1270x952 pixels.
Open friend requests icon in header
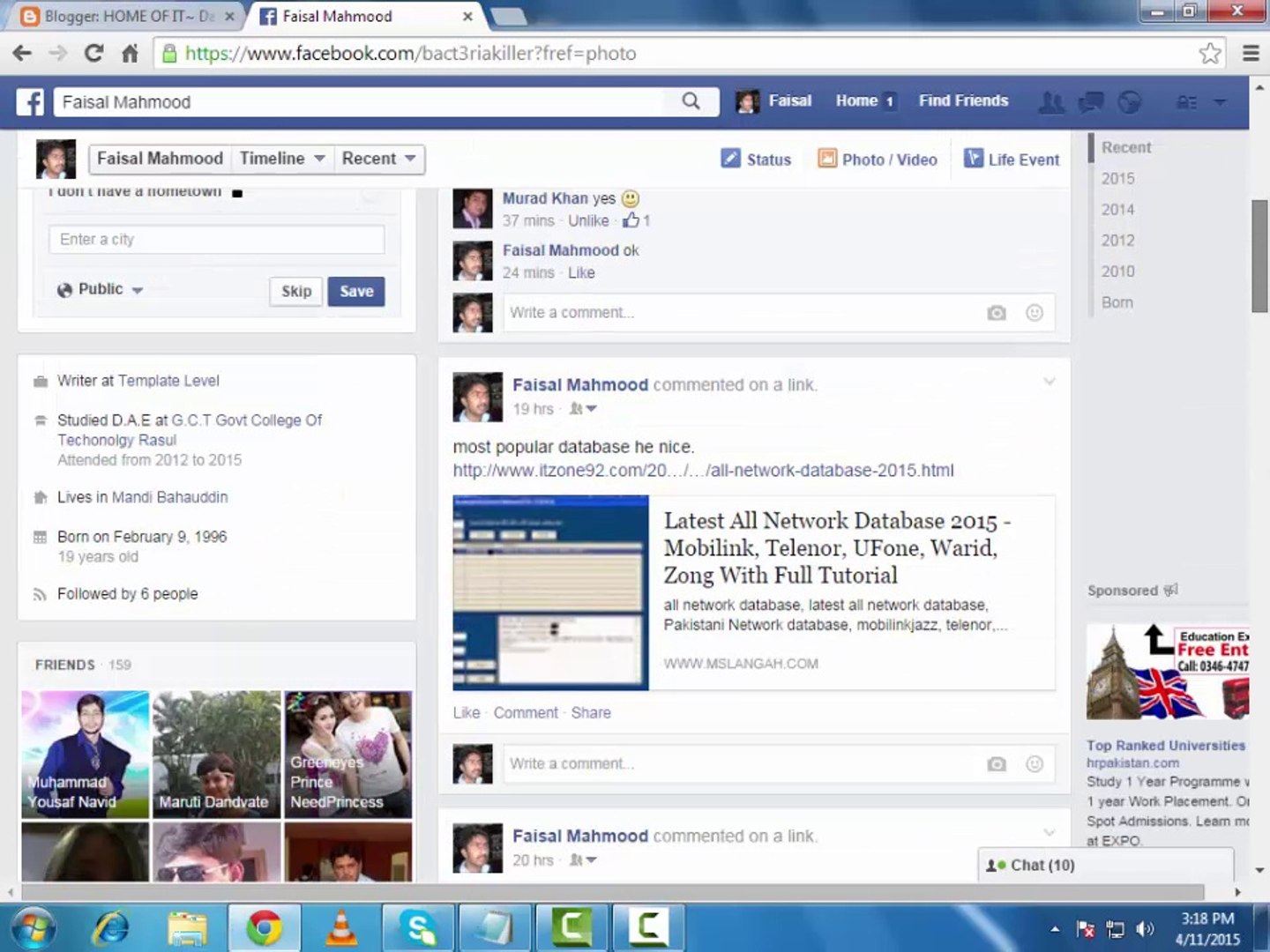(1051, 102)
